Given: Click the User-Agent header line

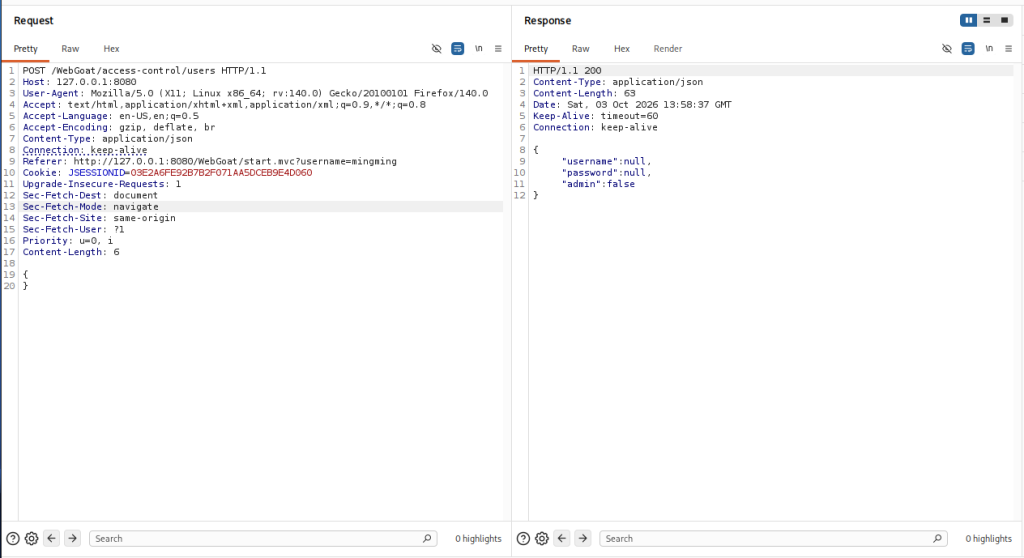Looking at the screenshot, I should coord(255,93).
